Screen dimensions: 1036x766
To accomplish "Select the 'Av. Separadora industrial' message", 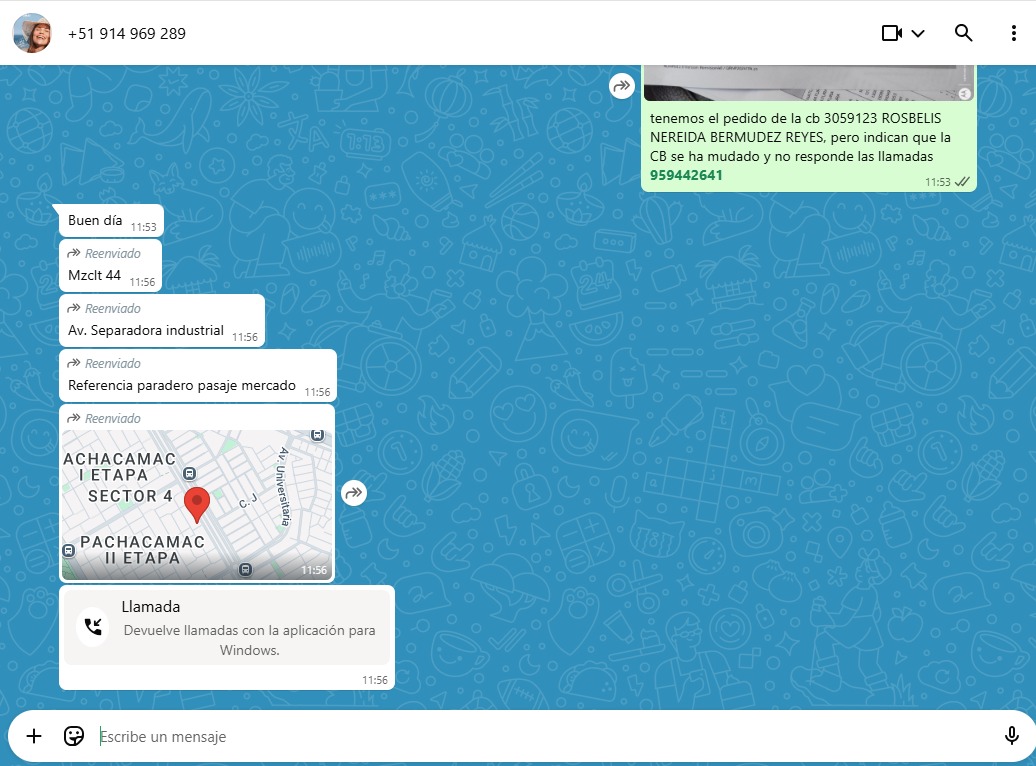I will pyautogui.click(x=146, y=331).
